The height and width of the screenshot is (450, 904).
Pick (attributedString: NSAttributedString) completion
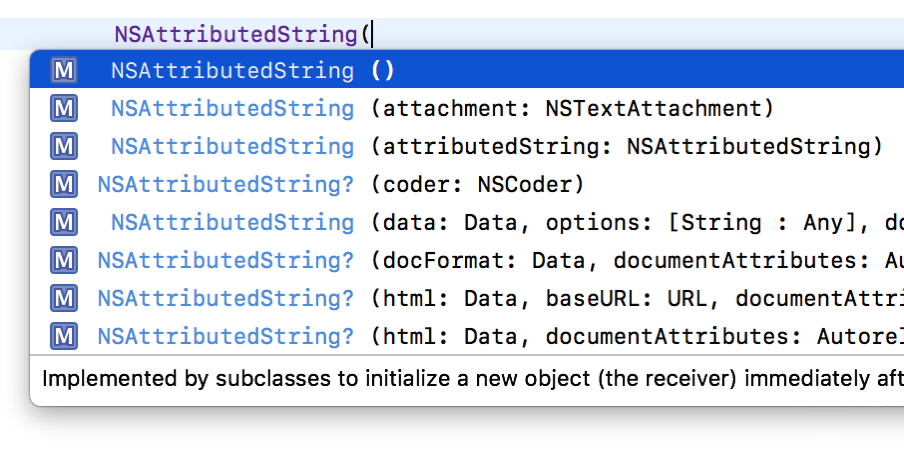point(467,146)
